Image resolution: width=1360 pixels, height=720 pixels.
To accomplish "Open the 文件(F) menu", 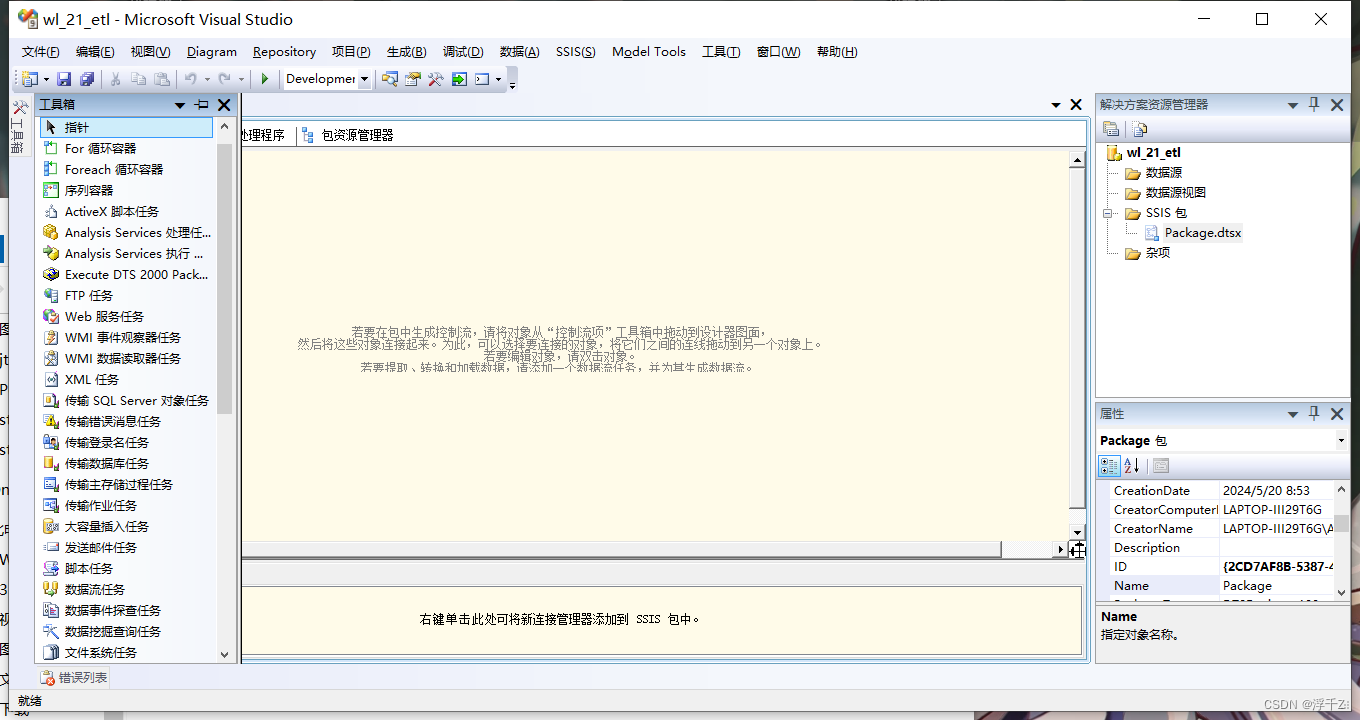I will pos(41,52).
